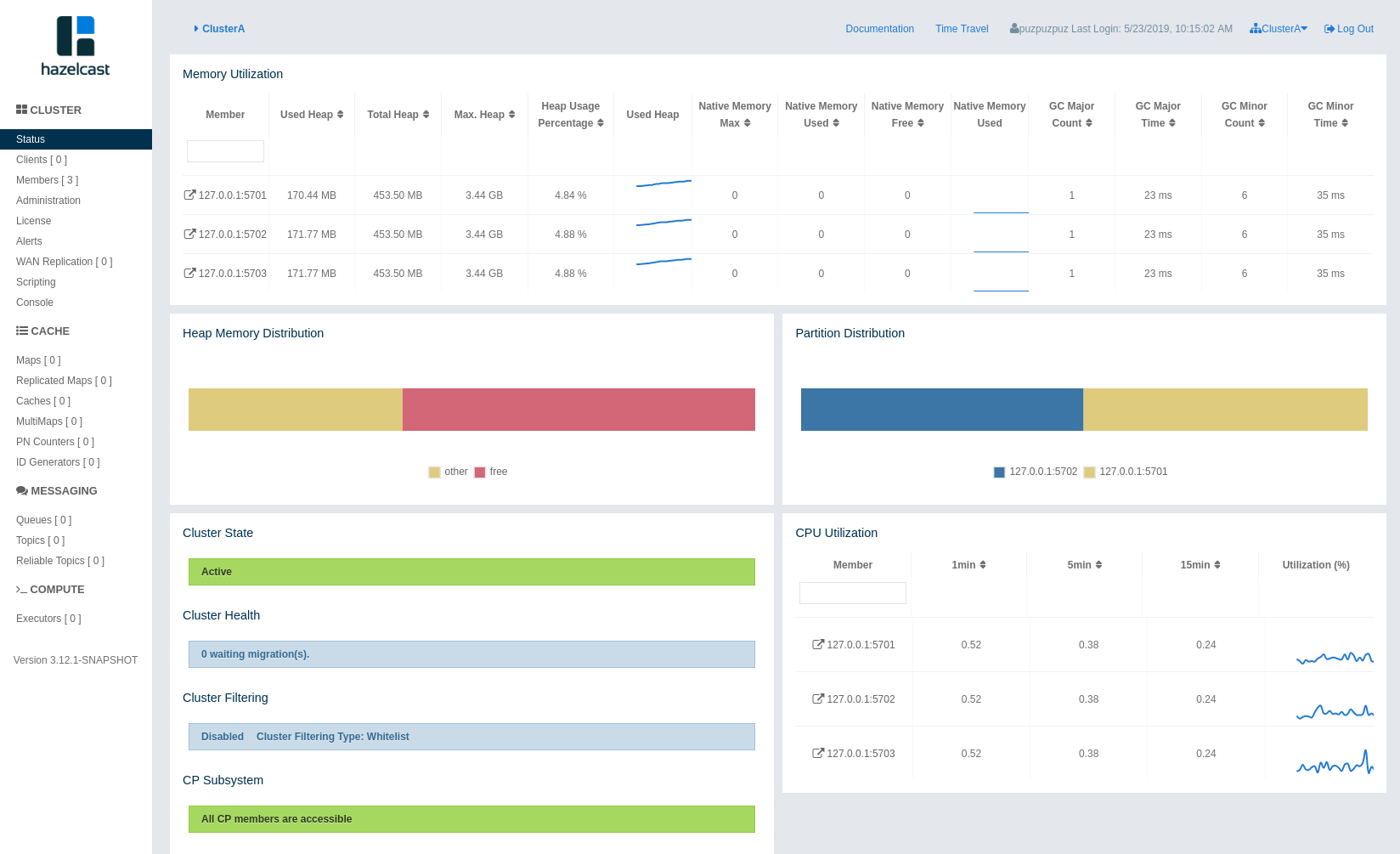1400x854 pixels.
Task: Click the 127.0.0.1:5702 legend swatch
Action: click(999, 472)
